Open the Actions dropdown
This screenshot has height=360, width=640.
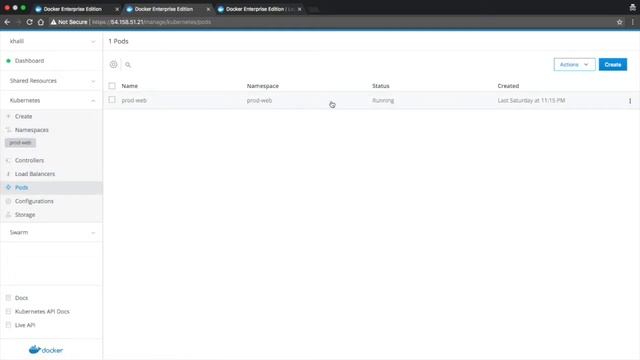coord(574,64)
